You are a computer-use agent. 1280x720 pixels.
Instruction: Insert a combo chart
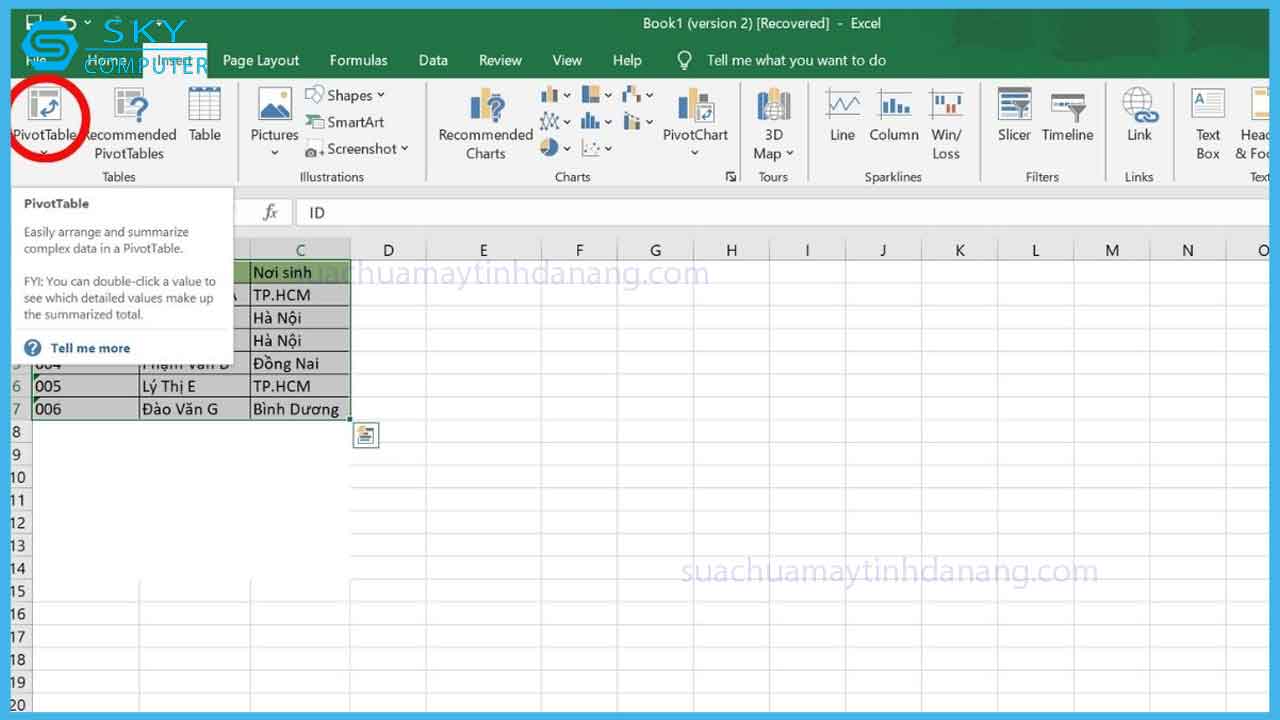[637, 121]
